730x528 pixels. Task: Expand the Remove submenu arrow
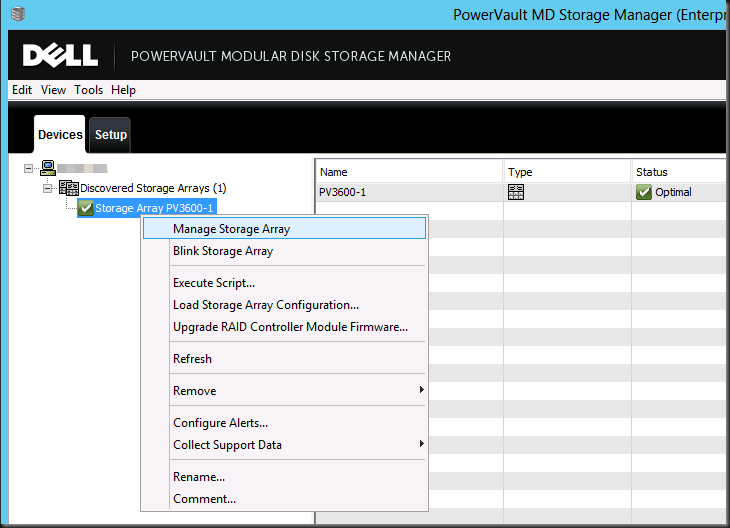click(421, 390)
